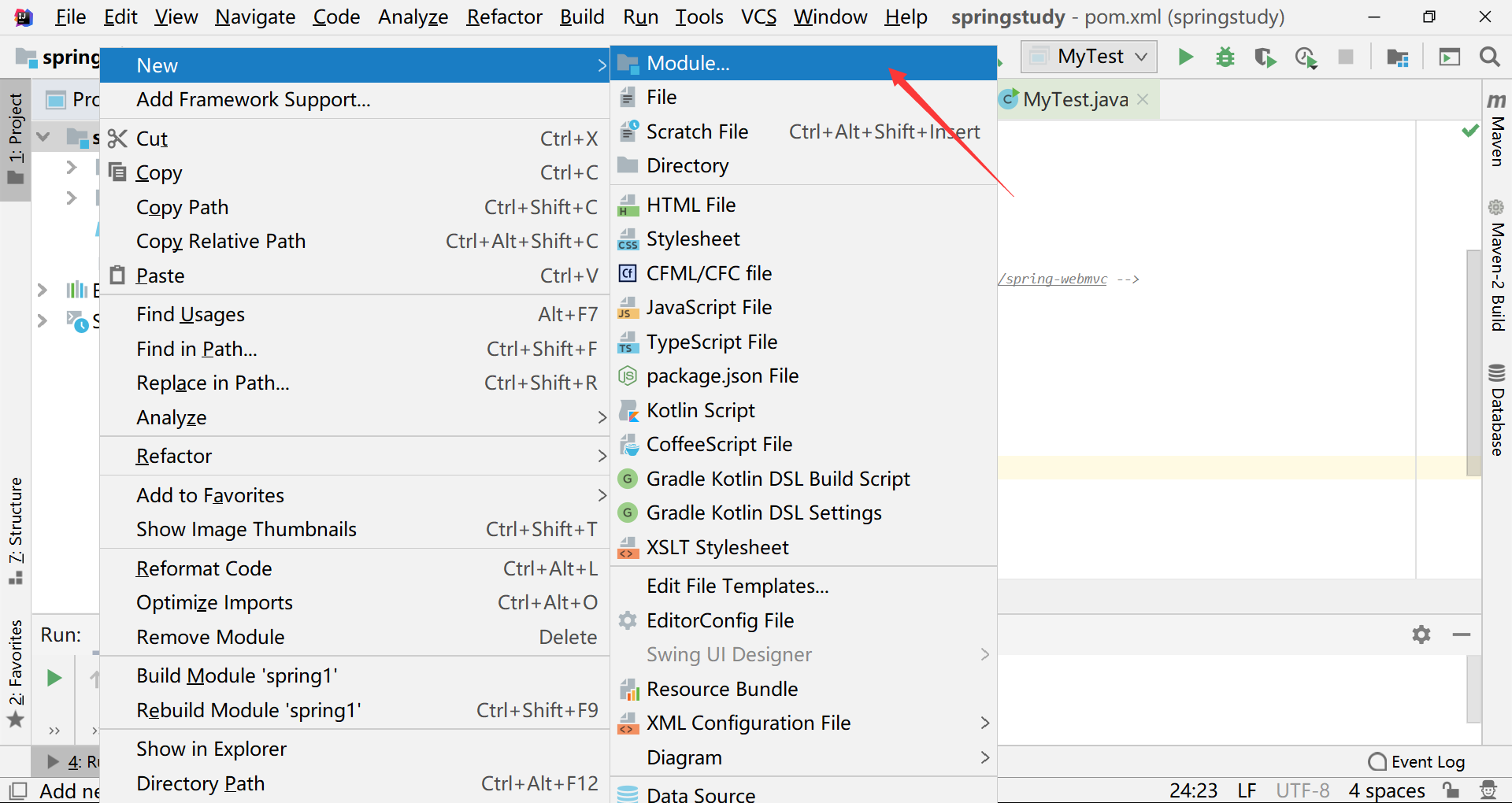Click the read-only lock icon in status bar

coord(1451,790)
